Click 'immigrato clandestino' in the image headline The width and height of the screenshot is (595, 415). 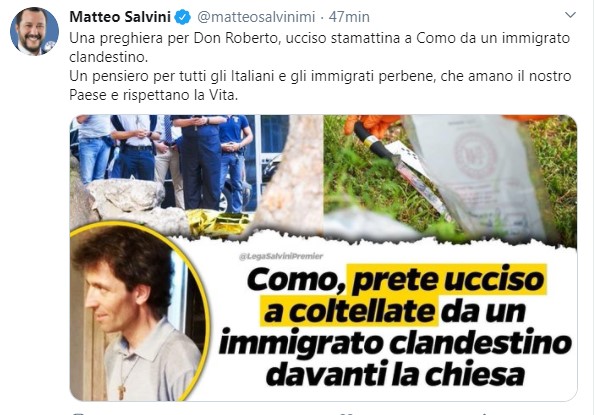point(395,343)
